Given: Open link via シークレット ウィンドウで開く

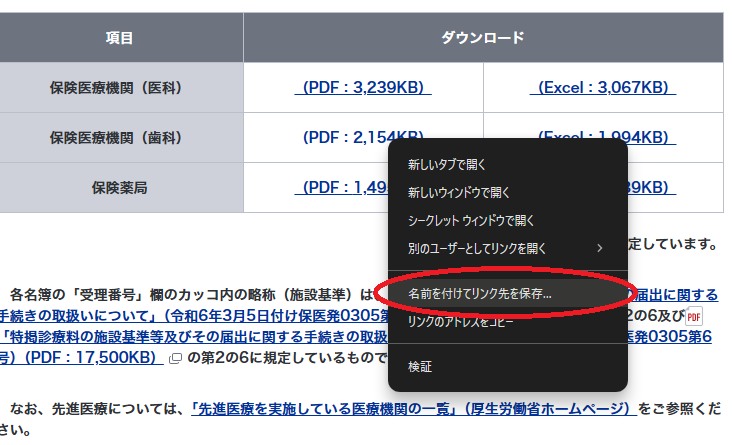Looking at the screenshot, I should coord(471,220).
